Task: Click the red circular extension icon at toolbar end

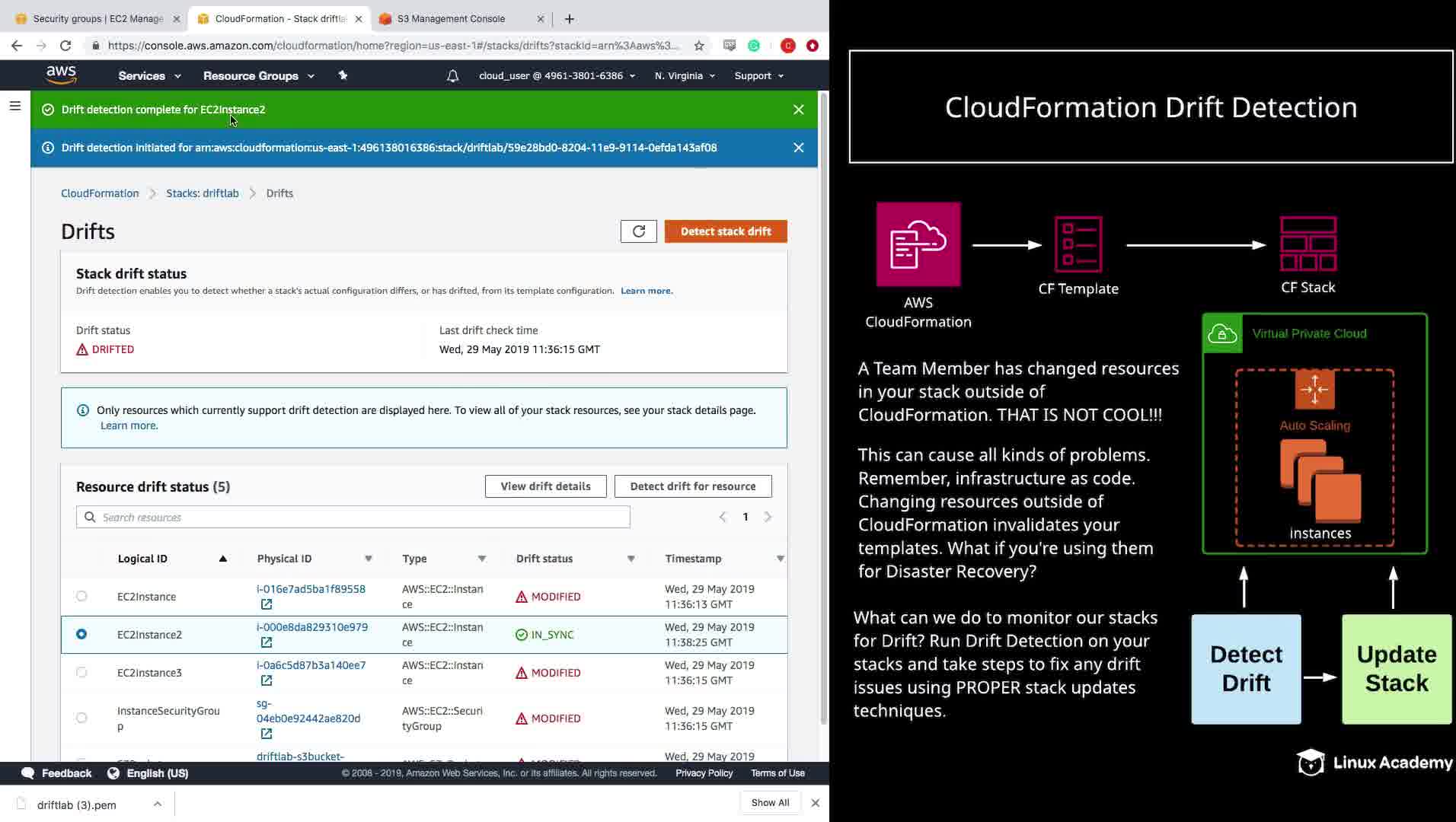Action: pos(813,46)
